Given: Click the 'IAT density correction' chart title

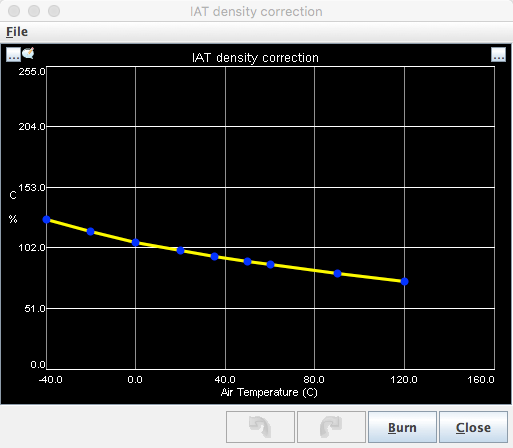Looking at the screenshot, I should pos(255,58).
